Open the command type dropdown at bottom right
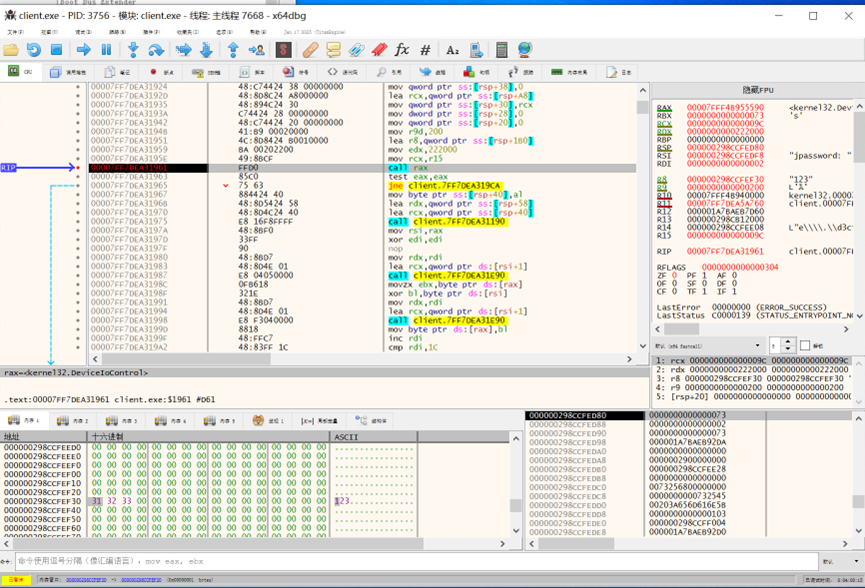Viewport: 865px width, 588px height. pyautogui.click(x=840, y=562)
